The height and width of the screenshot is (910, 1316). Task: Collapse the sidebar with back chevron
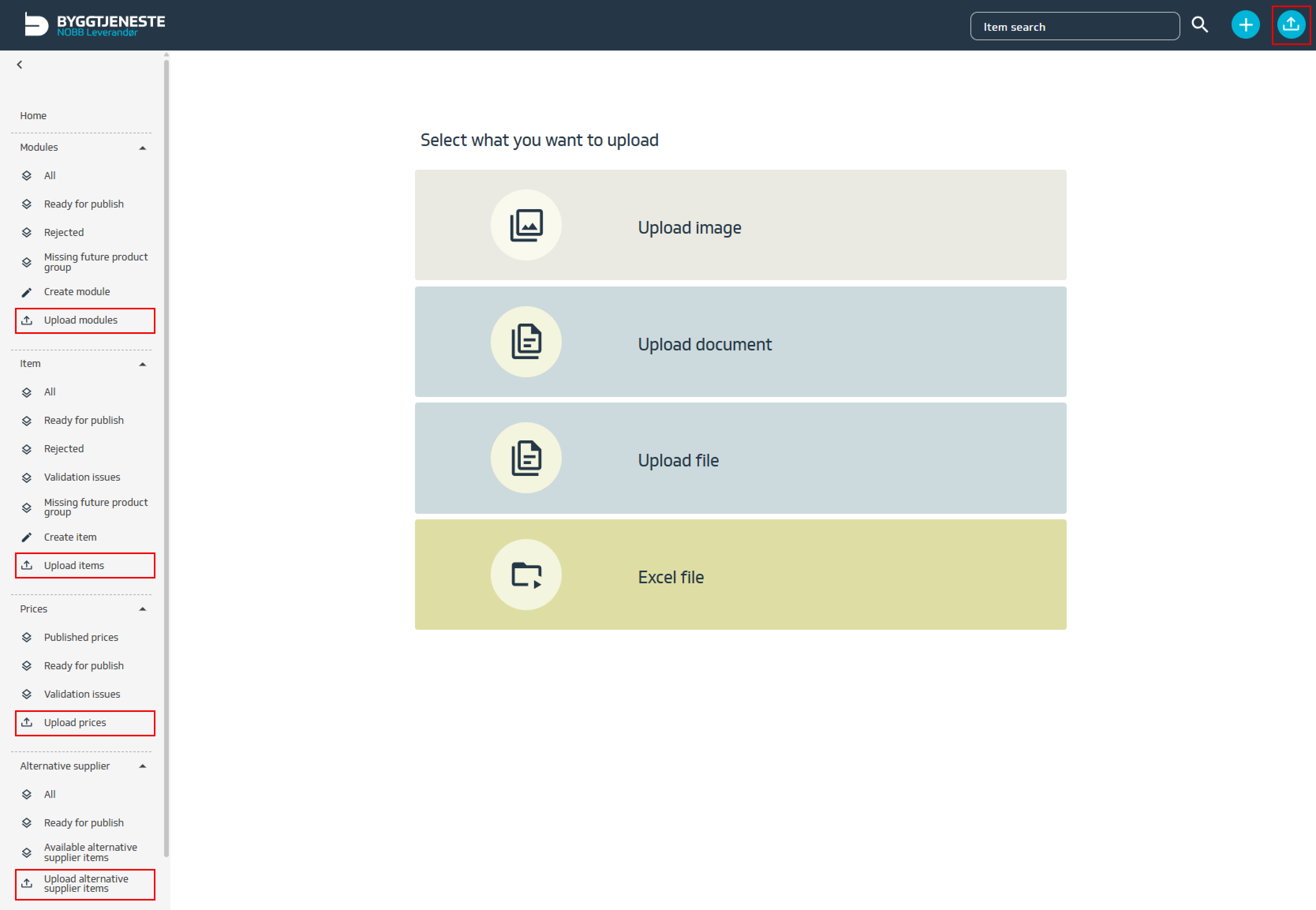[x=20, y=65]
